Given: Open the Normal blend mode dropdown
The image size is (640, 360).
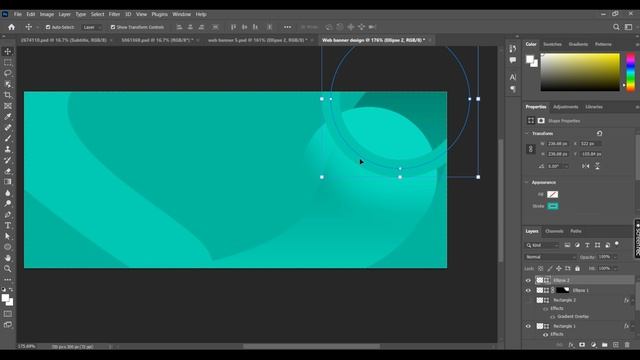Looking at the screenshot, I should point(550,257).
